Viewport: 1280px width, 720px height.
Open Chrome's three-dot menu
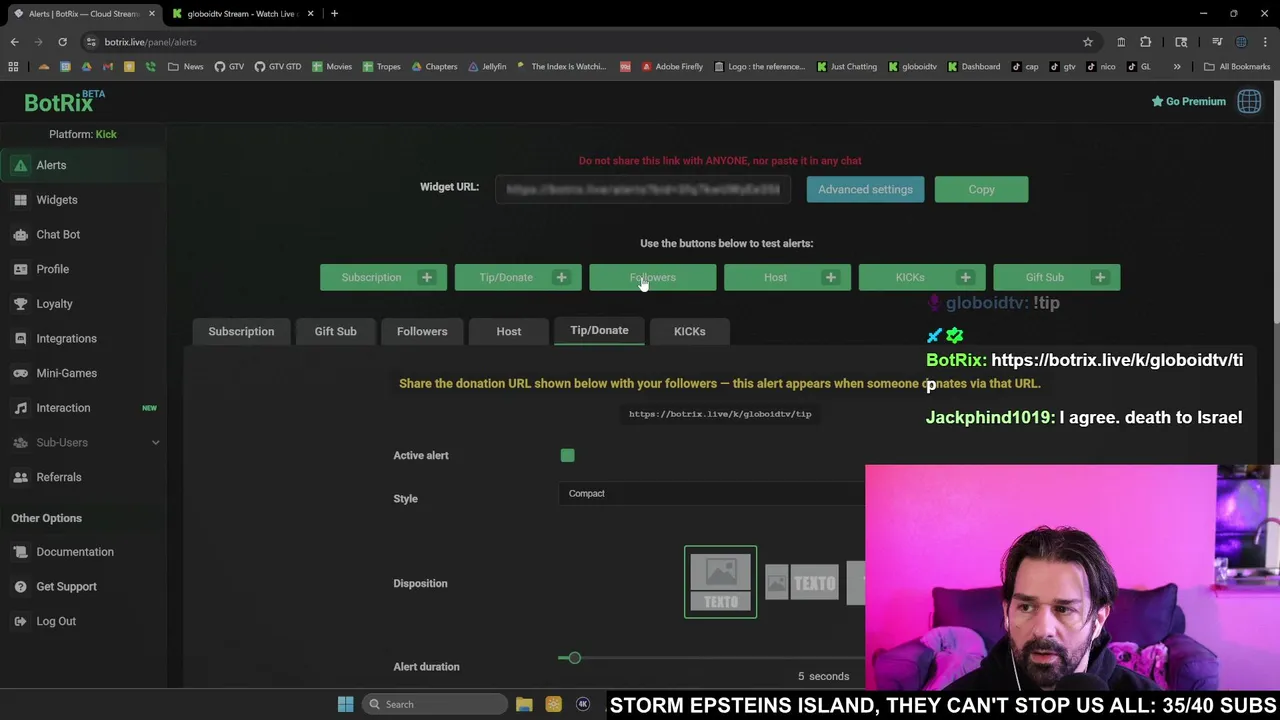pos(1265,42)
